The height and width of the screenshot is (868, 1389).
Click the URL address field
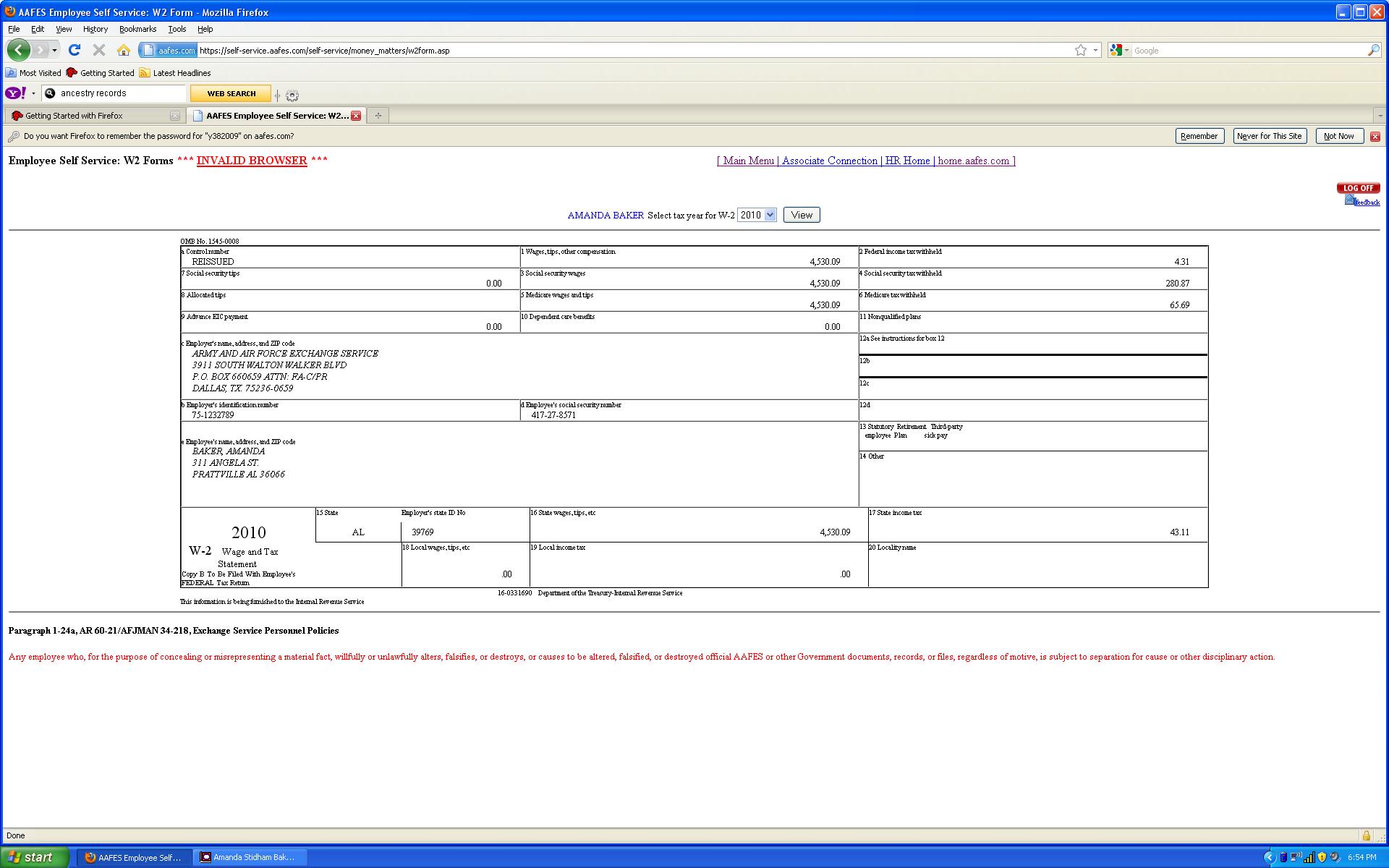(633, 51)
